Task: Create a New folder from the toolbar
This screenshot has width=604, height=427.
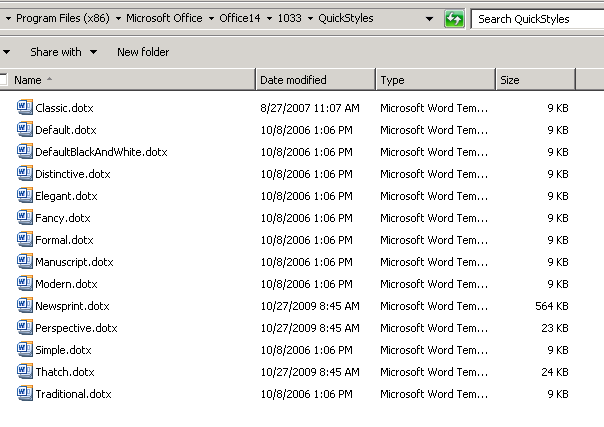Action: (143, 52)
